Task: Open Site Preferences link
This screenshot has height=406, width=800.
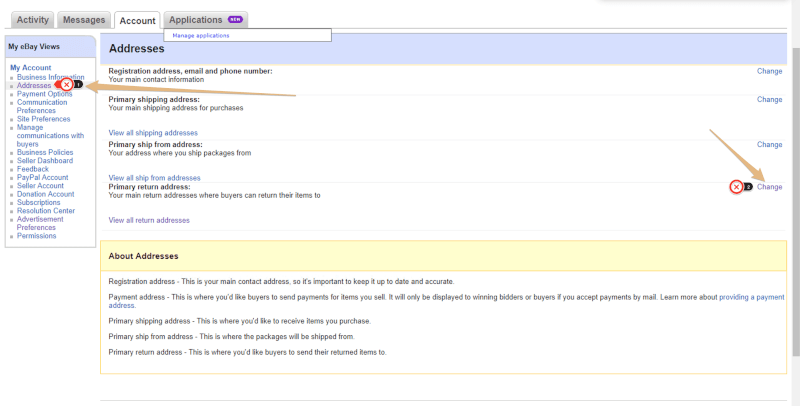Action: coord(43,119)
